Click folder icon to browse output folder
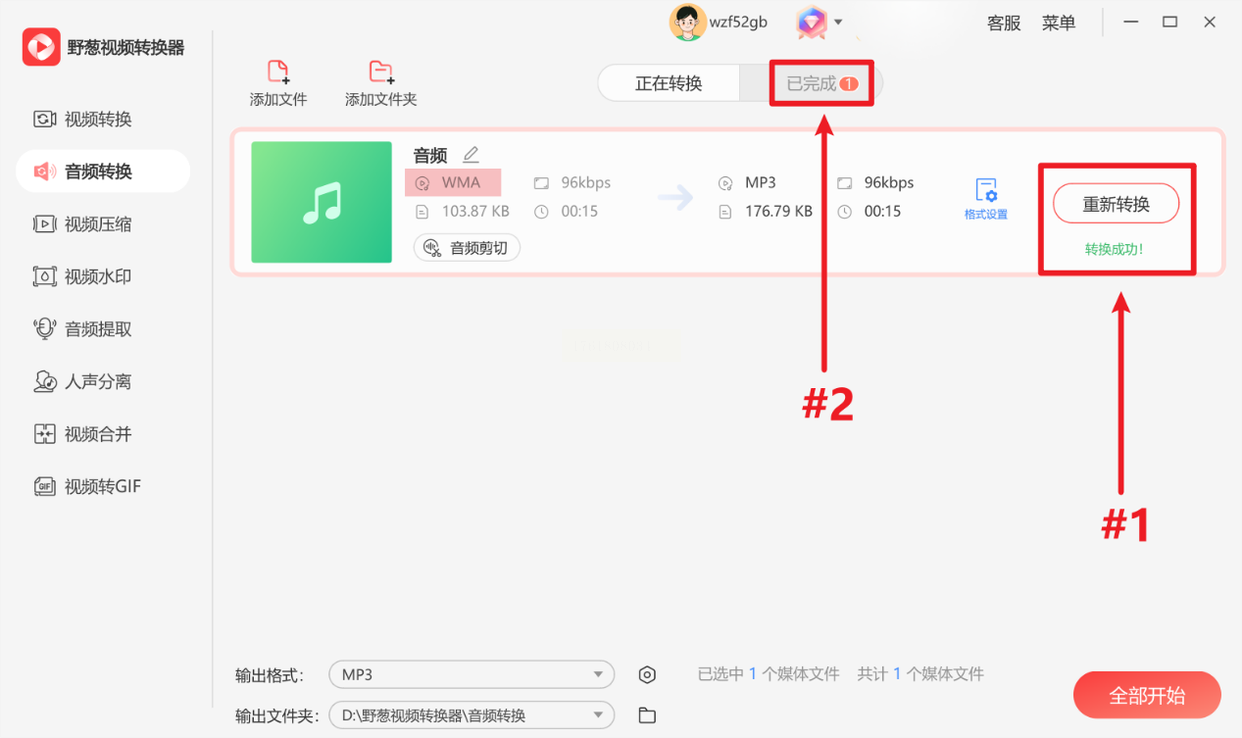The image size is (1242, 738). (647, 715)
